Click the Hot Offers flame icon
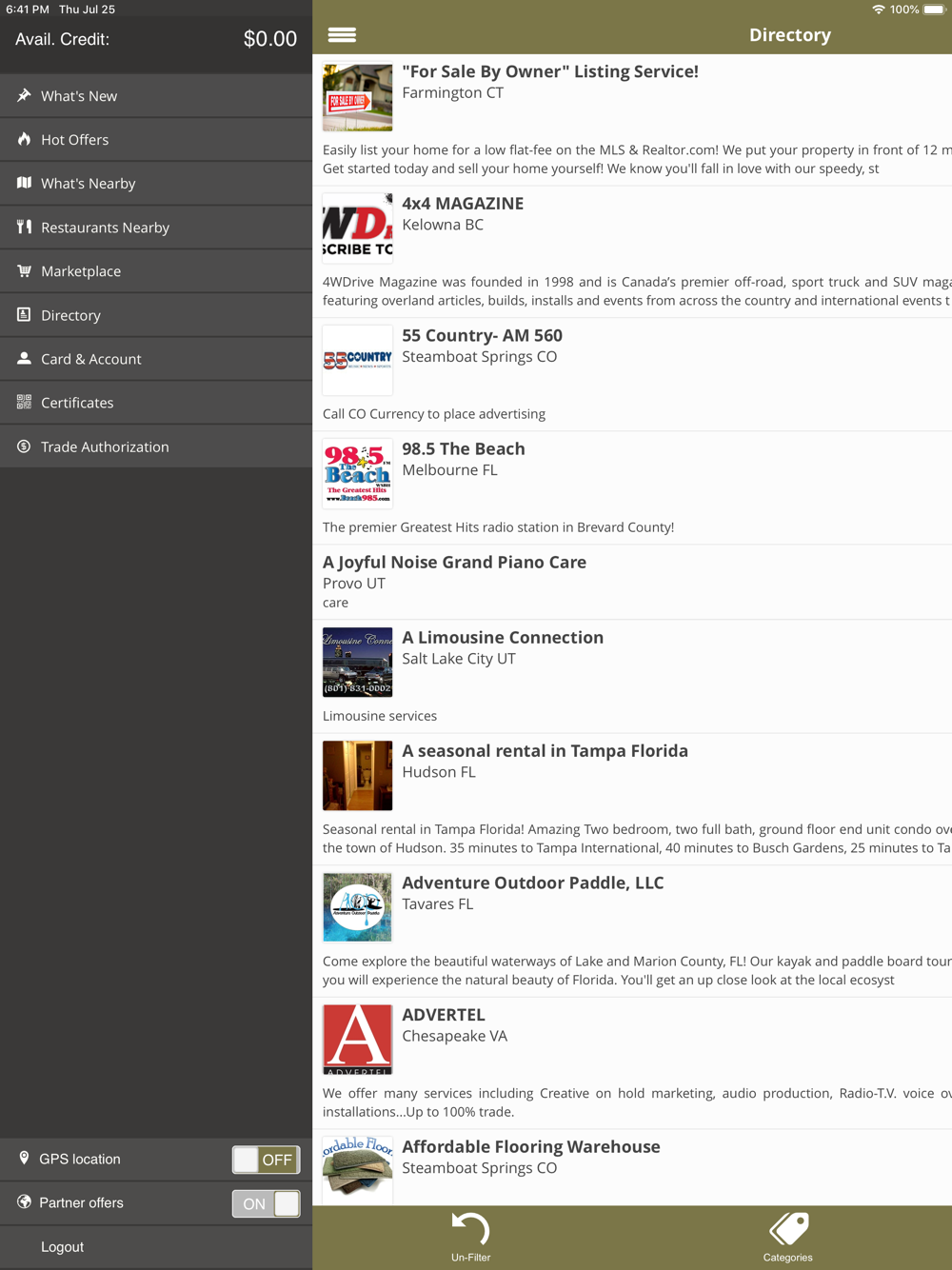The width and height of the screenshot is (952, 1270). pos(24,139)
